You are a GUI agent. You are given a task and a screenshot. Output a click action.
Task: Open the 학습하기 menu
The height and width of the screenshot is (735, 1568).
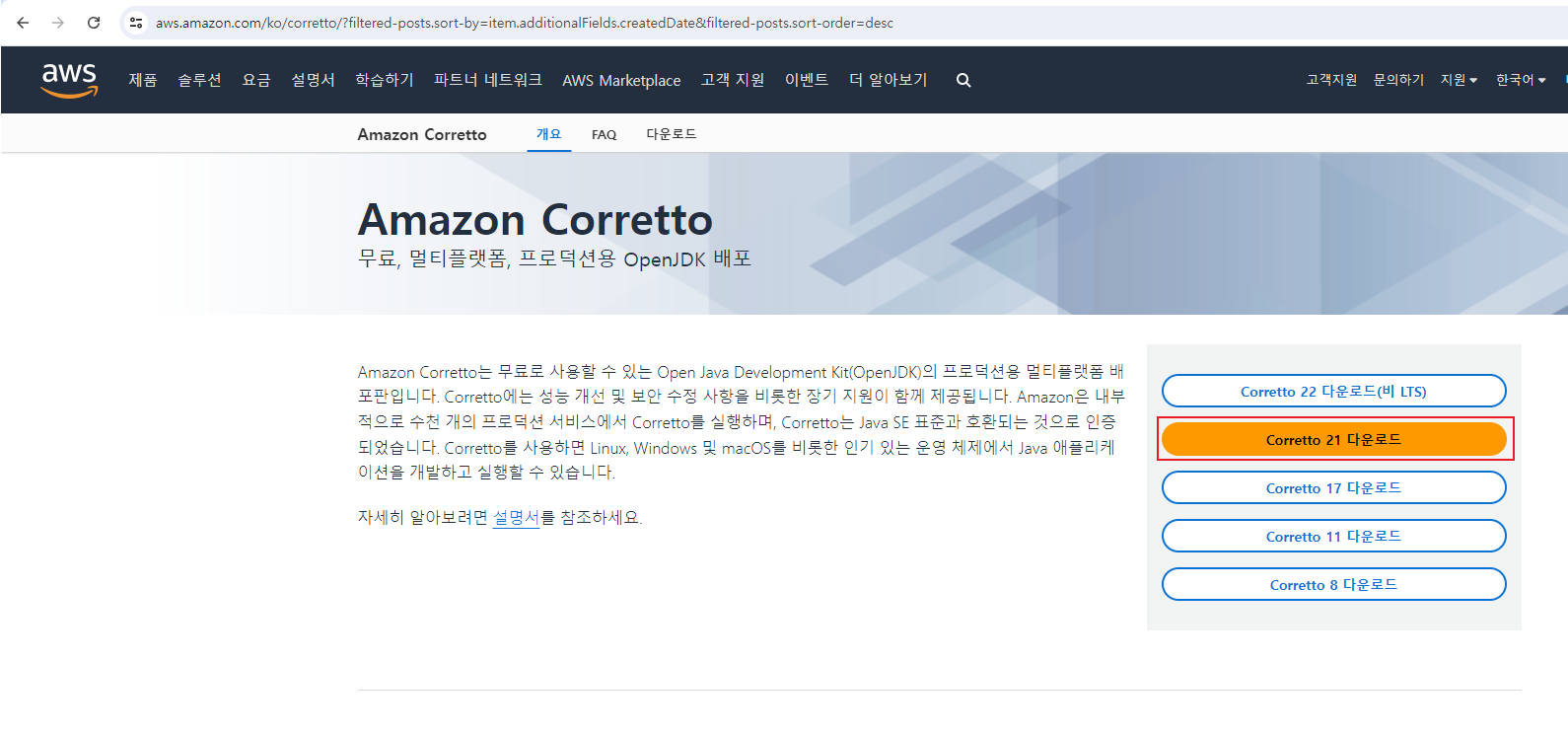tap(385, 80)
